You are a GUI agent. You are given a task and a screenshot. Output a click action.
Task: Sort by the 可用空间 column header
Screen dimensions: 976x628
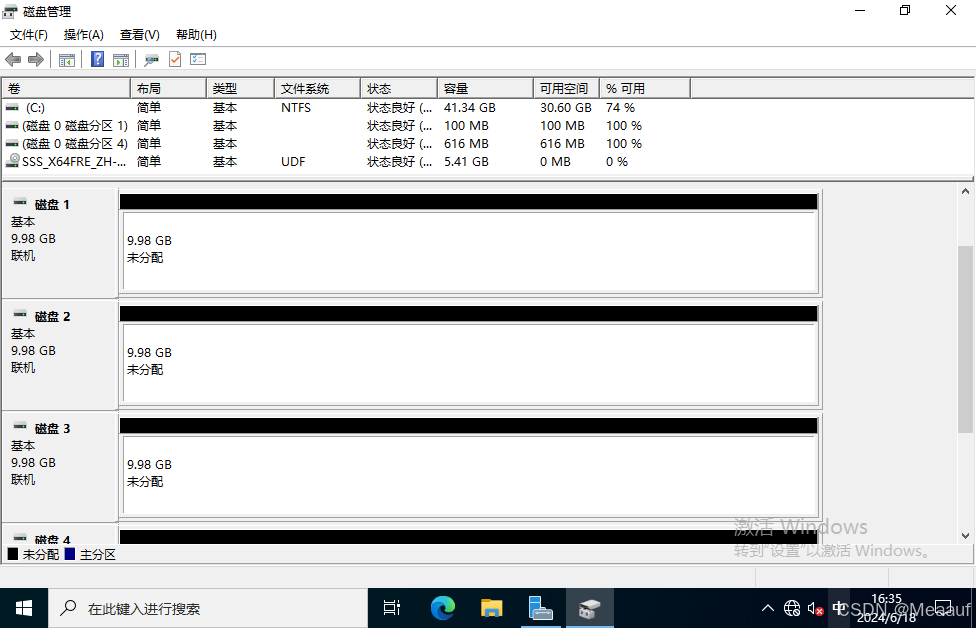tap(566, 88)
